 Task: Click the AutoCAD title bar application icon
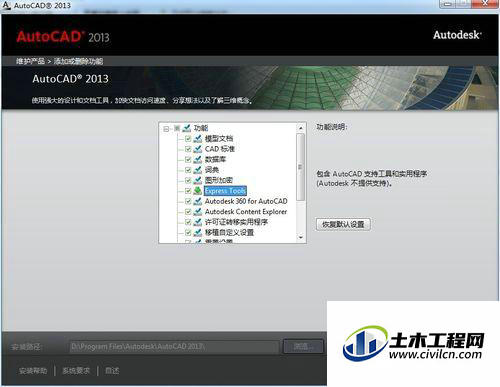[6, 5]
